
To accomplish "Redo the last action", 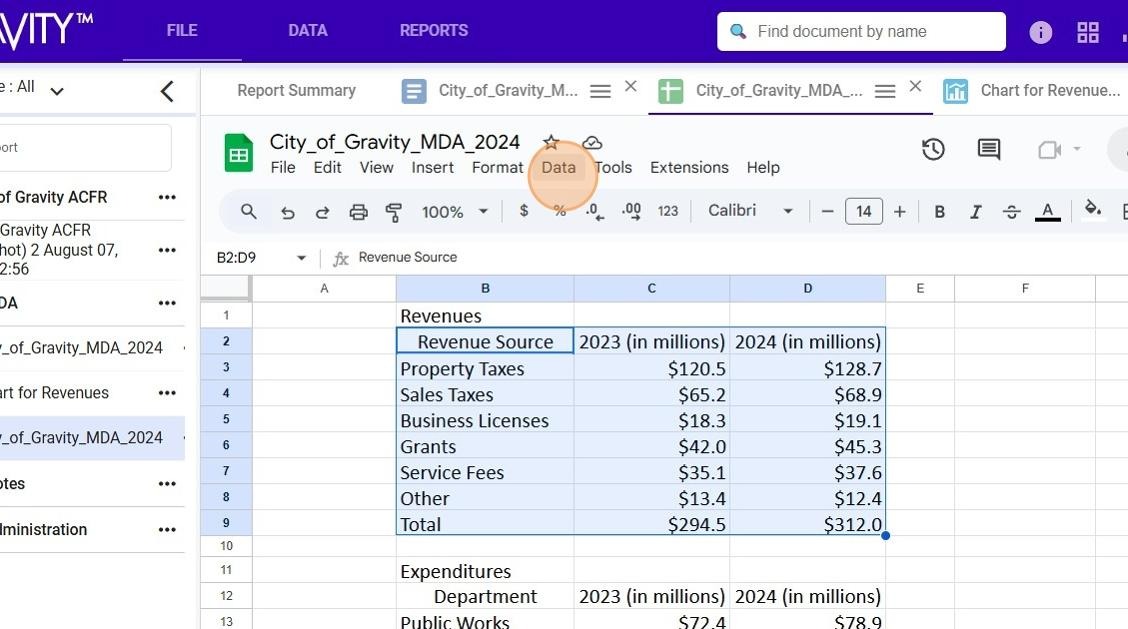I will tap(322, 212).
